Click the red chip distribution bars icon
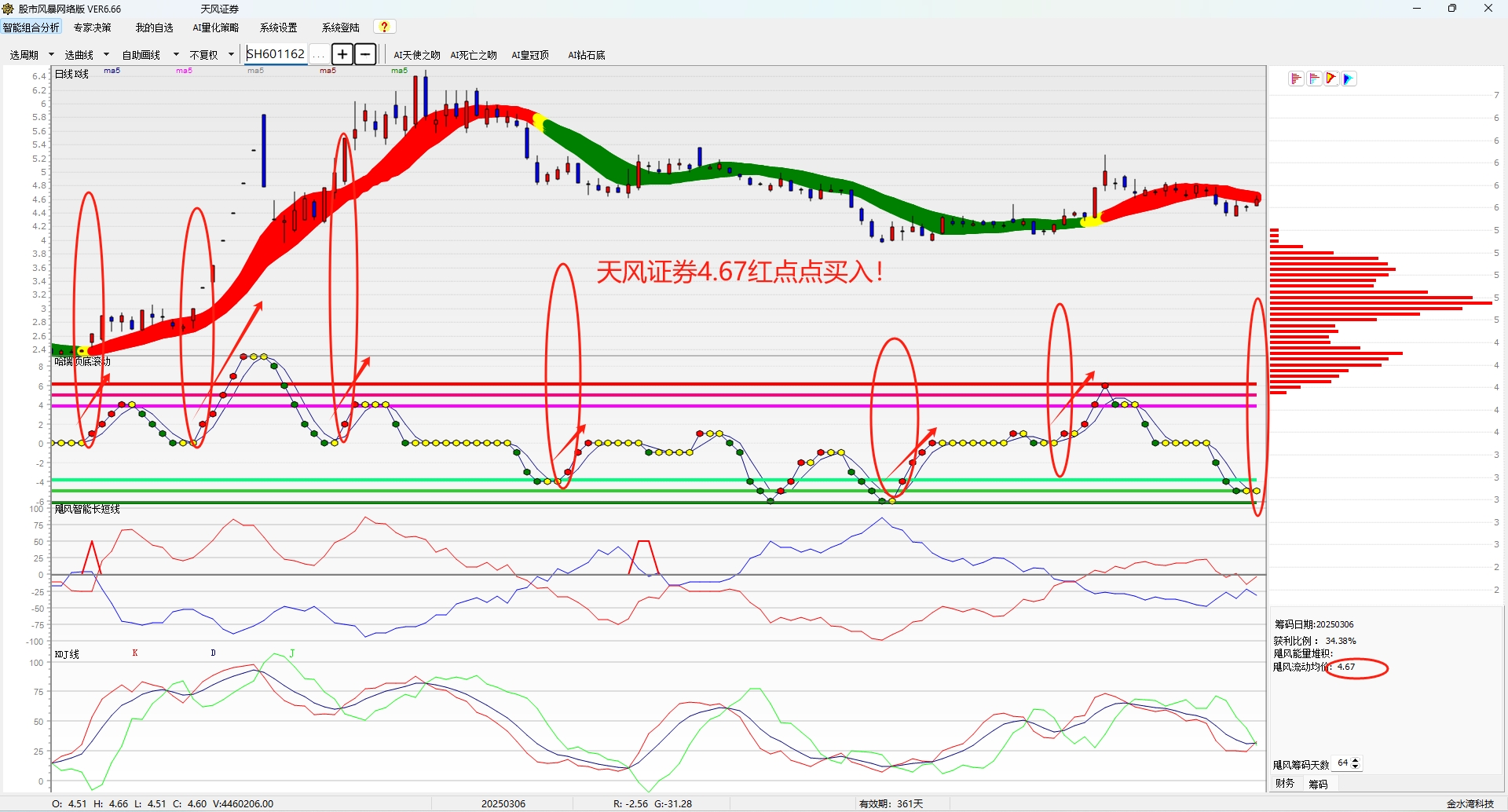Image resolution: width=1508 pixels, height=812 pixels. (1296, 79)
